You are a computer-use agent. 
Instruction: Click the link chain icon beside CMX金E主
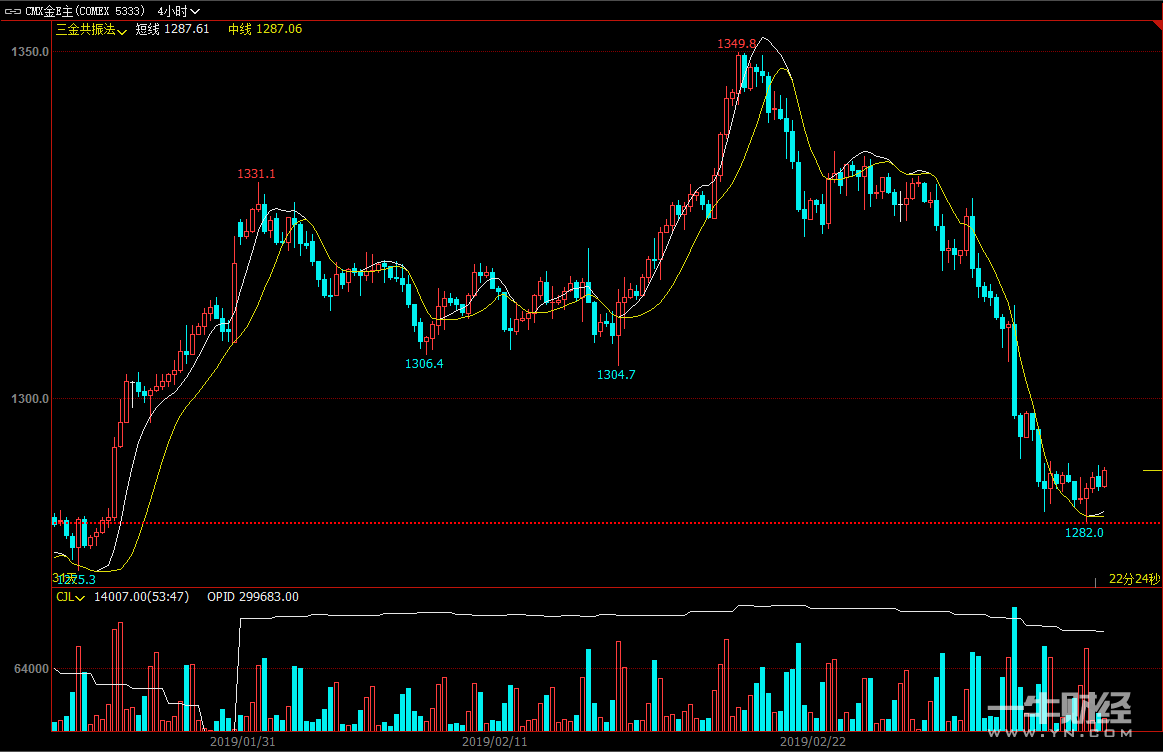13,10
